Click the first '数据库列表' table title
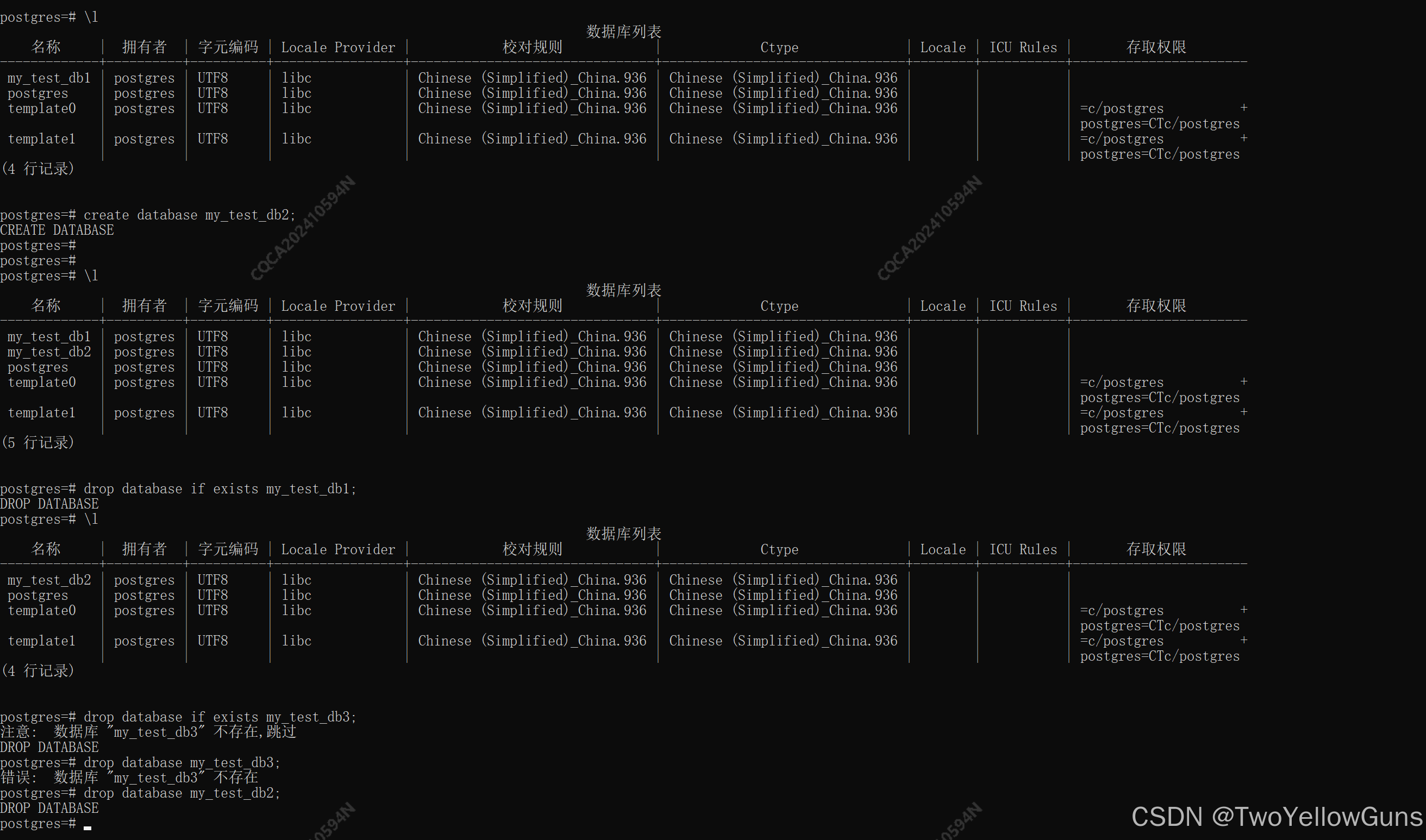The height and width of the screenshot is (840, 1426). pyautogui.click(x=623, y=32)
